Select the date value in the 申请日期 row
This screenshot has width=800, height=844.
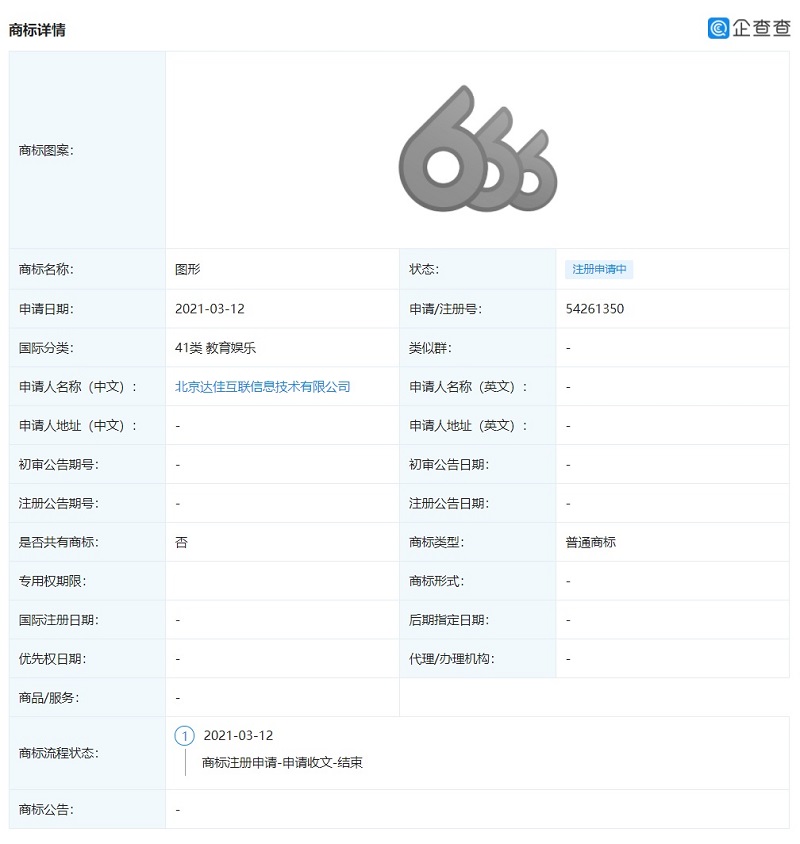pos(209,309)
